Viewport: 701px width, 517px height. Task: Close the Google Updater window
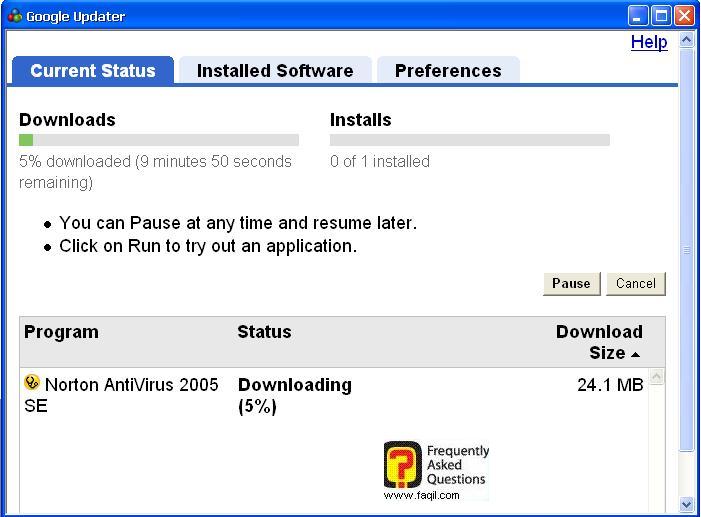tap(684, 16)
